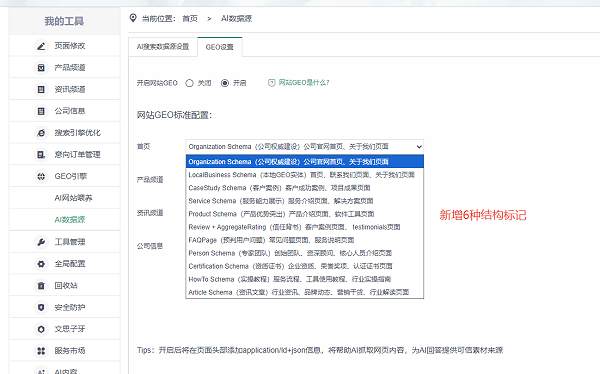Image resolution: width=600 pixels, height=374 pixels.
Task: Open 工具管理 menu item
Action: [x=65, y=242]
